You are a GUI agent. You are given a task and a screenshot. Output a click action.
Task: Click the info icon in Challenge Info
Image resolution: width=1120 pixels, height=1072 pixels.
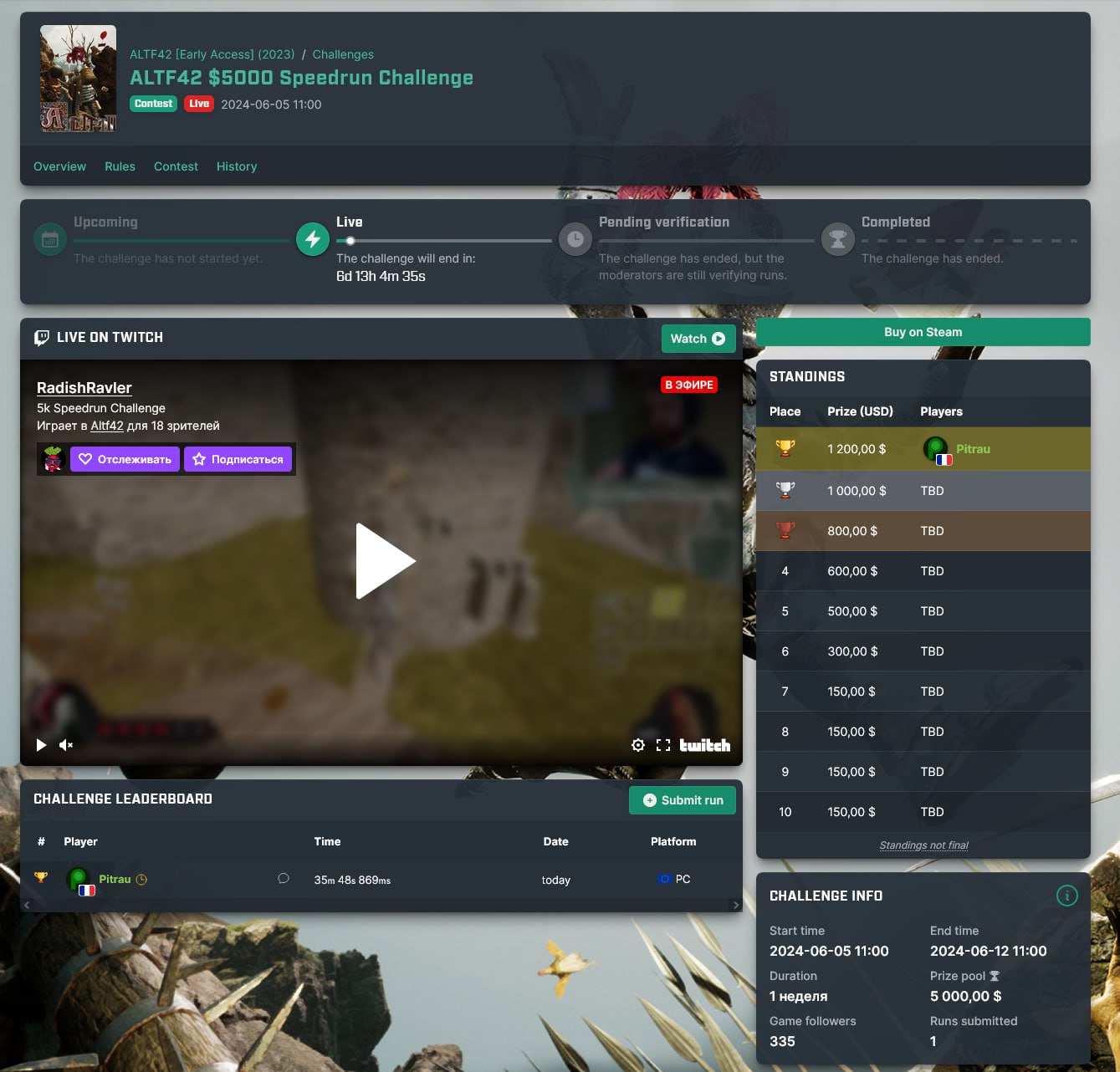1066,896
